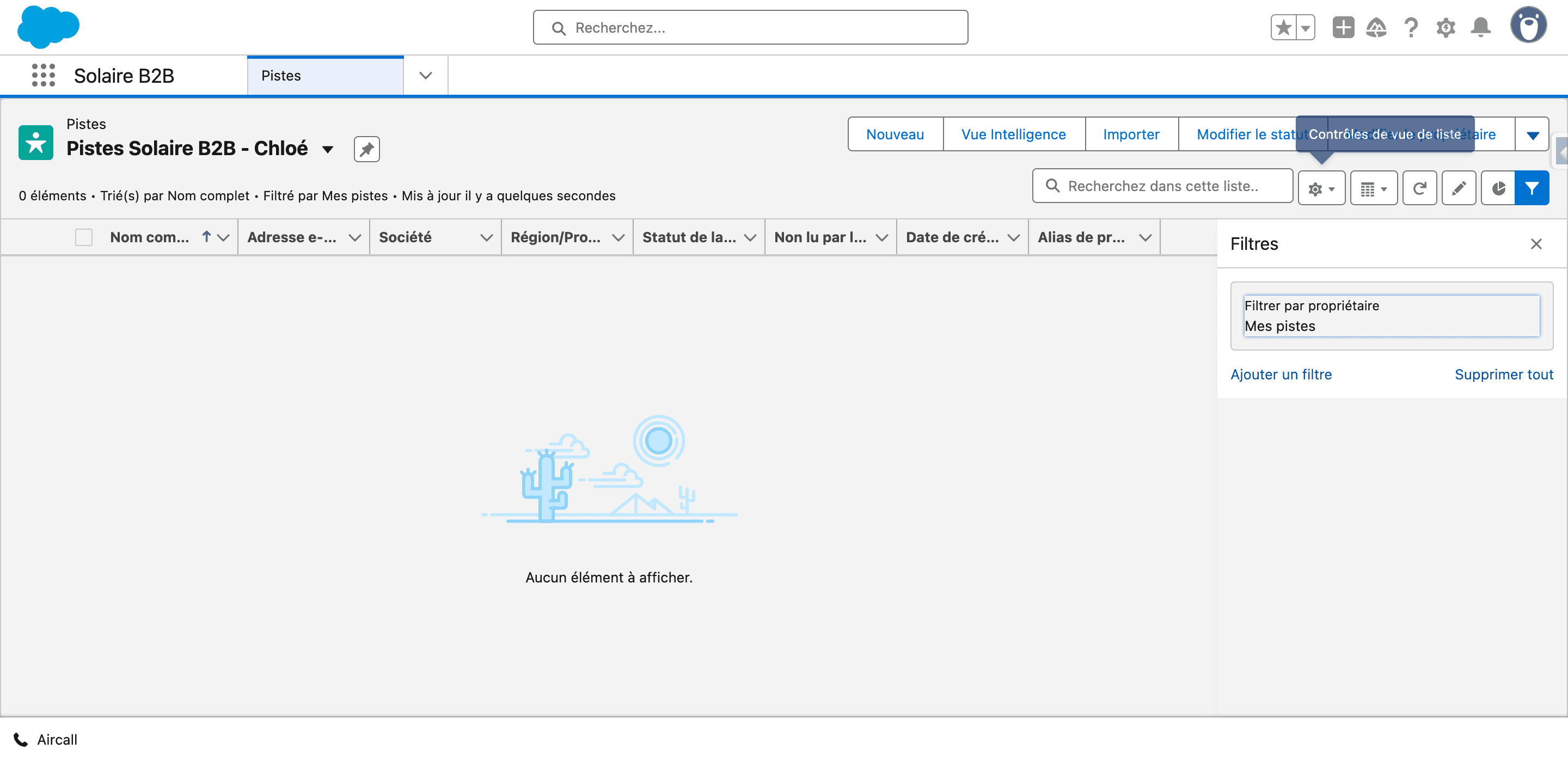The width and height of the screenshot is (1568, 761).
Task: Click Supprimer tout link
Action: [x=1503, y=375]
